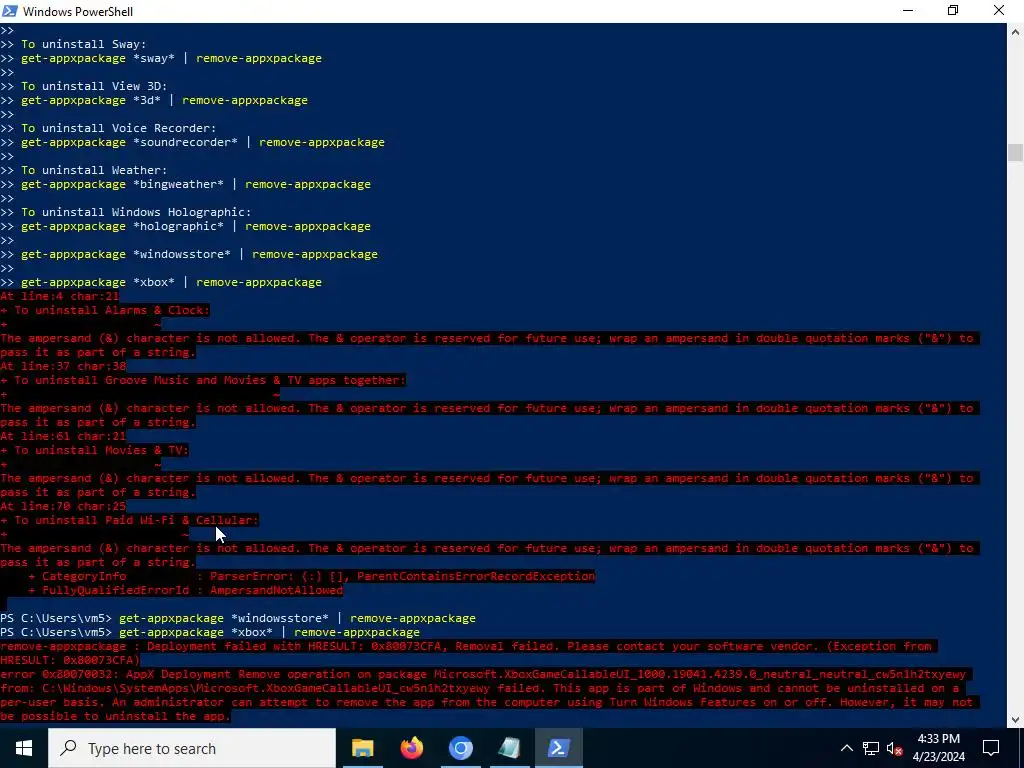Click the window title 'Windows PowerShell'
The width and height of the screenshot is (1024, 768).
pyautogui.click(x=78, y=12)
